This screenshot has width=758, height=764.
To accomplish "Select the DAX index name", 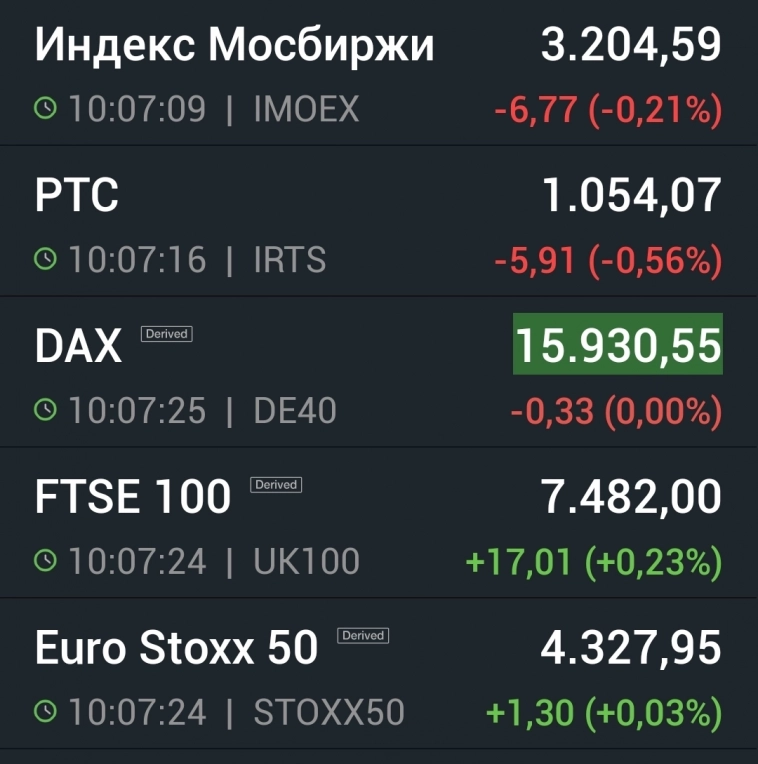I will tap(78, 347).
